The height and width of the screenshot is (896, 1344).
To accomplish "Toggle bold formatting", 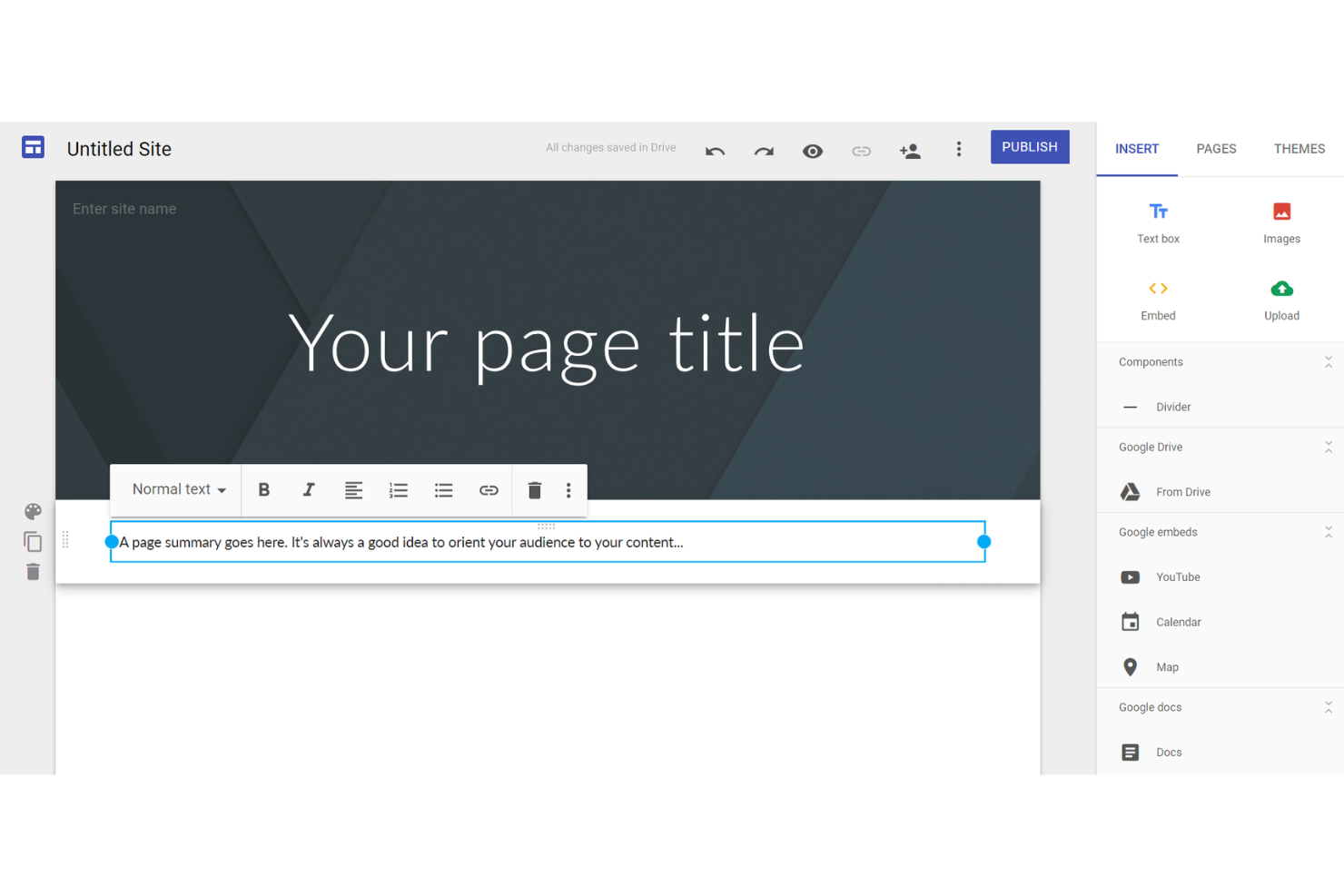I will point(263,489).
